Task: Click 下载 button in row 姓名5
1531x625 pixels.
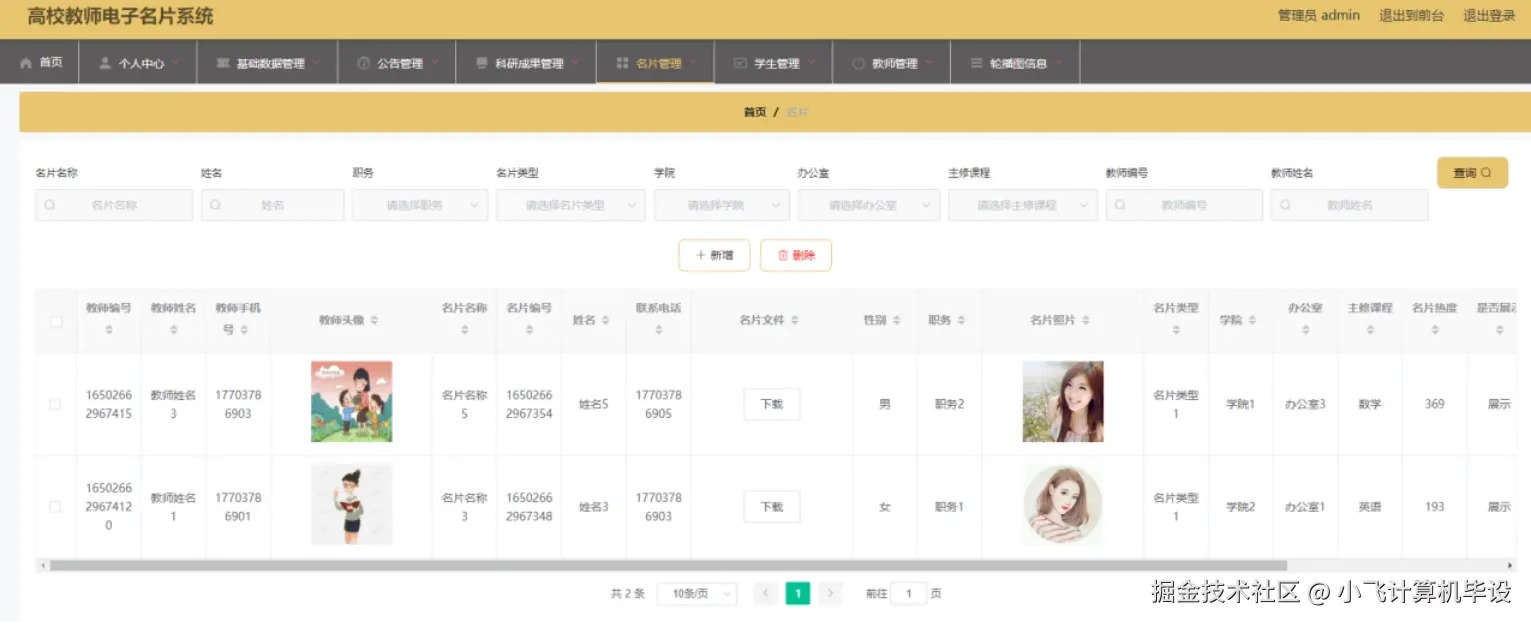Action: (x=772, y=404)
